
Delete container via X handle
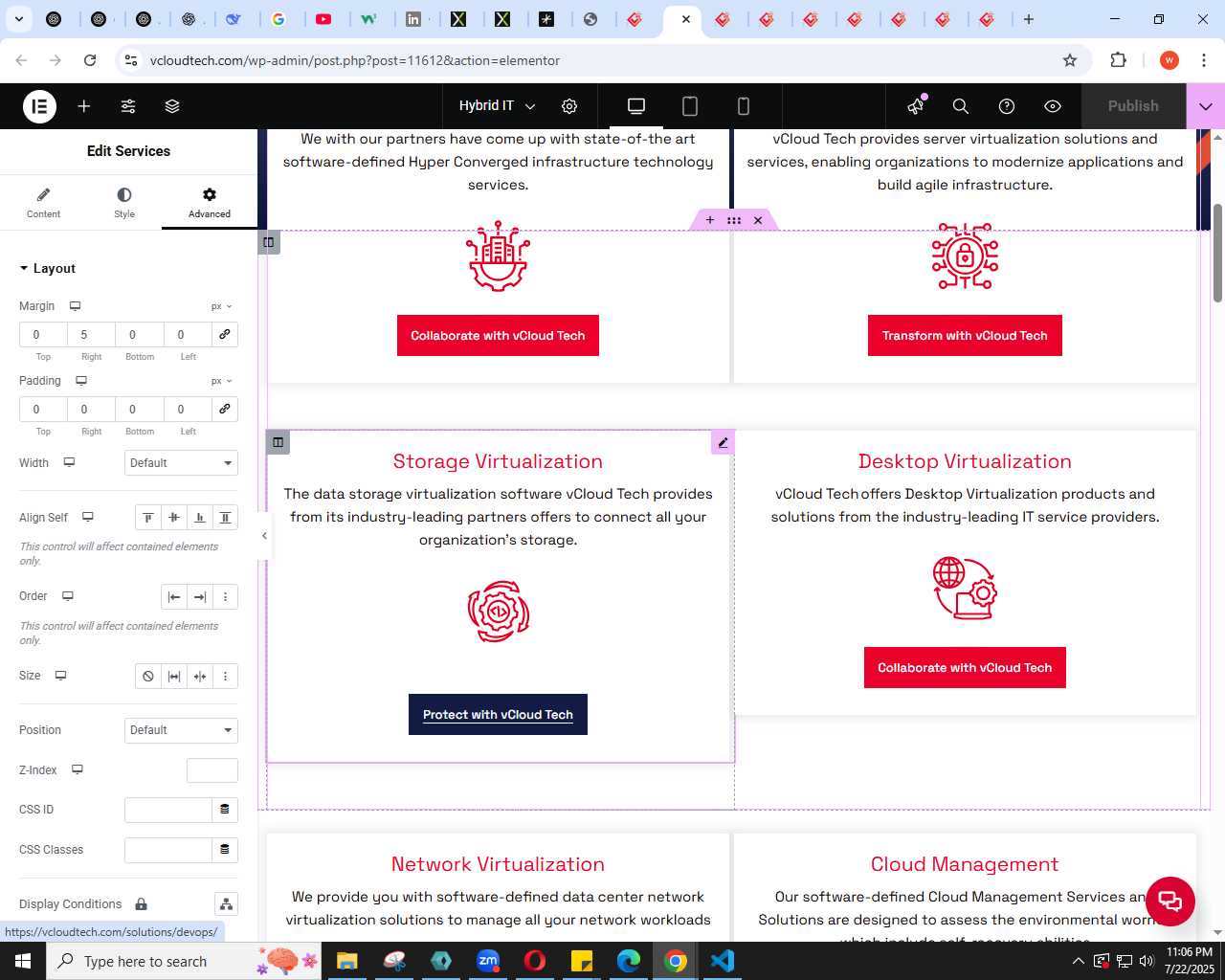click(x=758, y=220)
